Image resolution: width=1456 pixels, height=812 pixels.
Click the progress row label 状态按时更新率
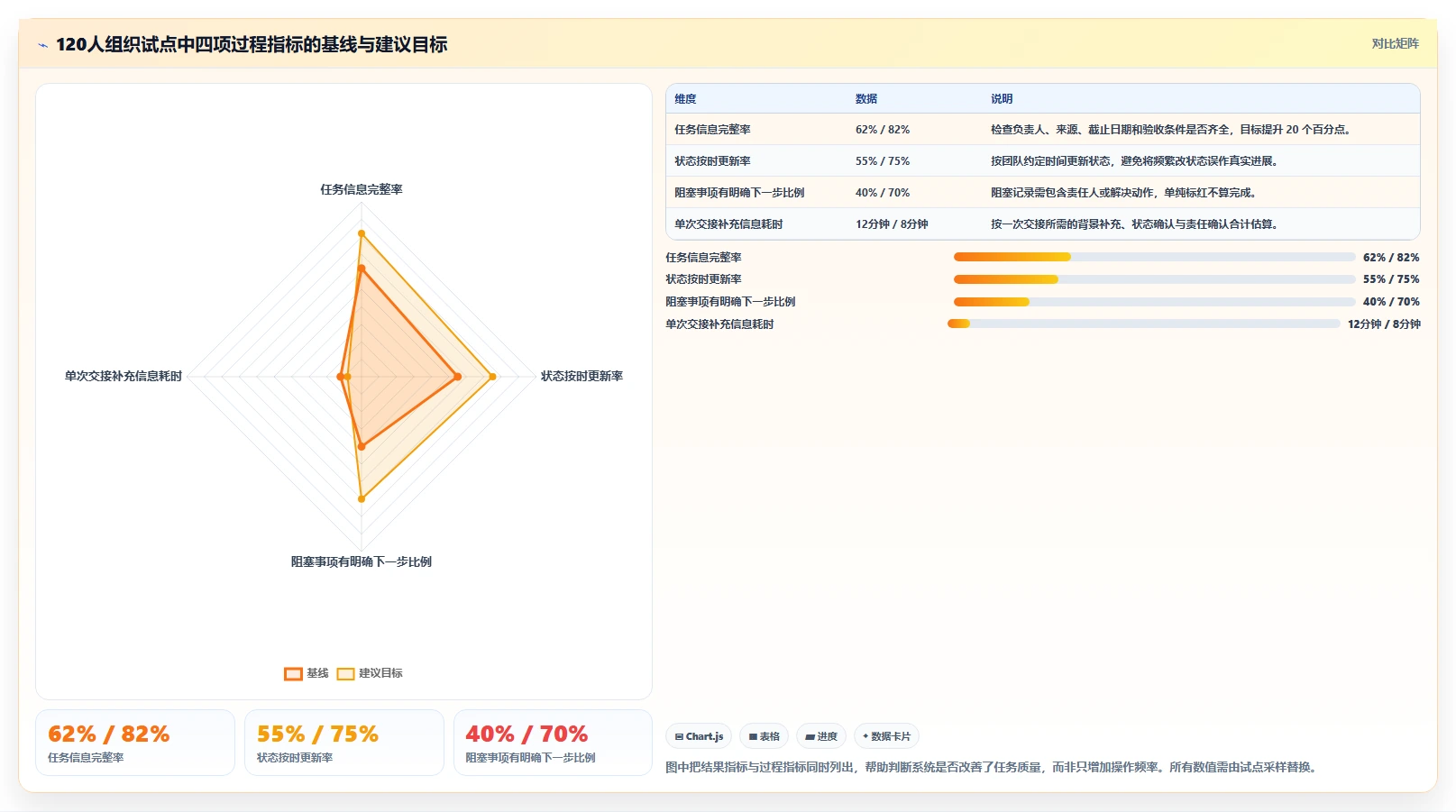[703, 279]
